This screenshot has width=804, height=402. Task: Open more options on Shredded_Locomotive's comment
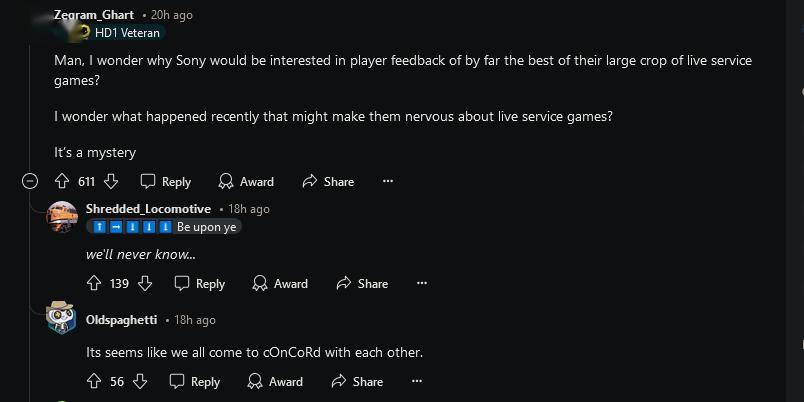(422, 283)
